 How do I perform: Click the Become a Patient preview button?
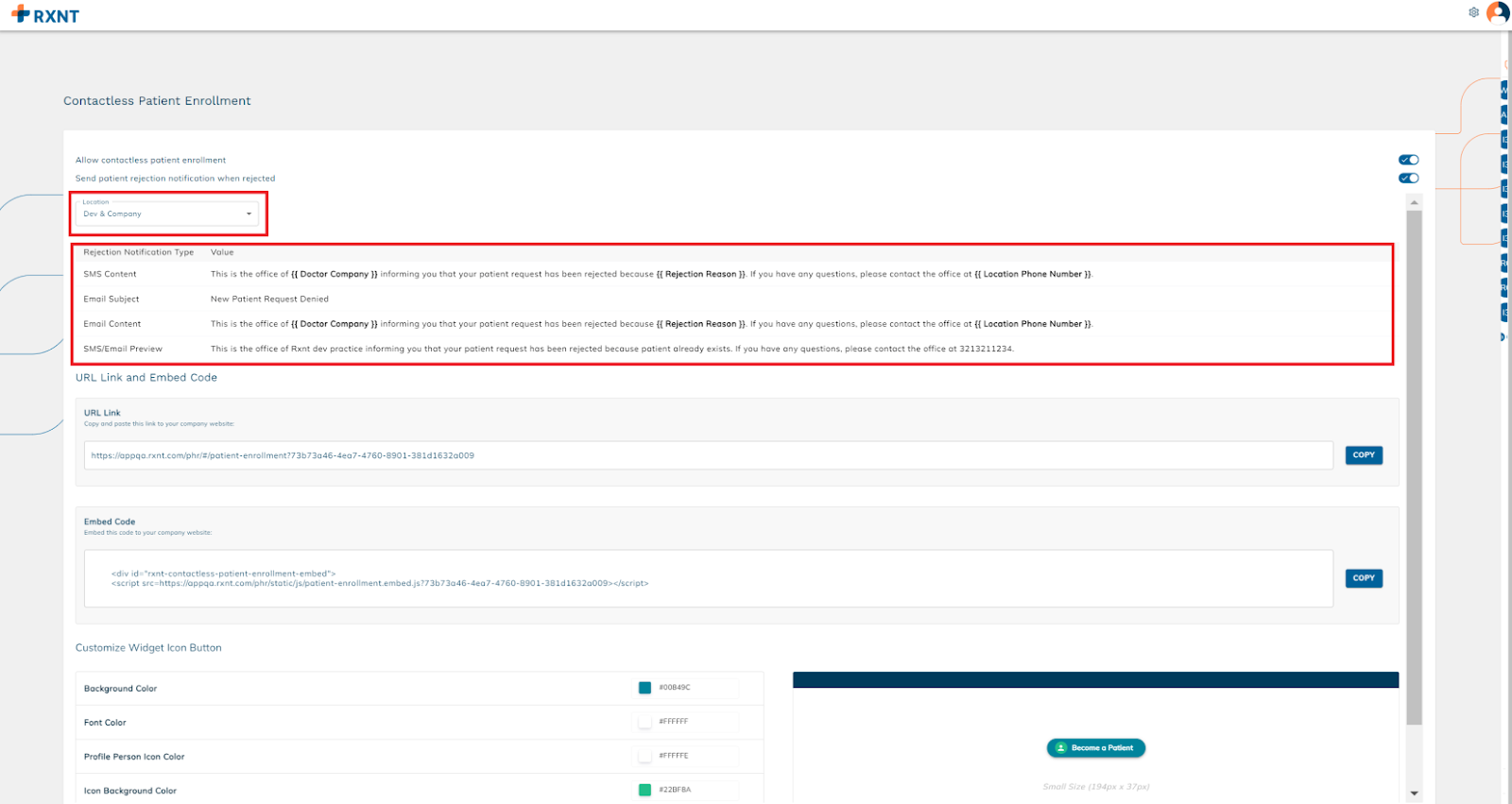pos(1096,748)
